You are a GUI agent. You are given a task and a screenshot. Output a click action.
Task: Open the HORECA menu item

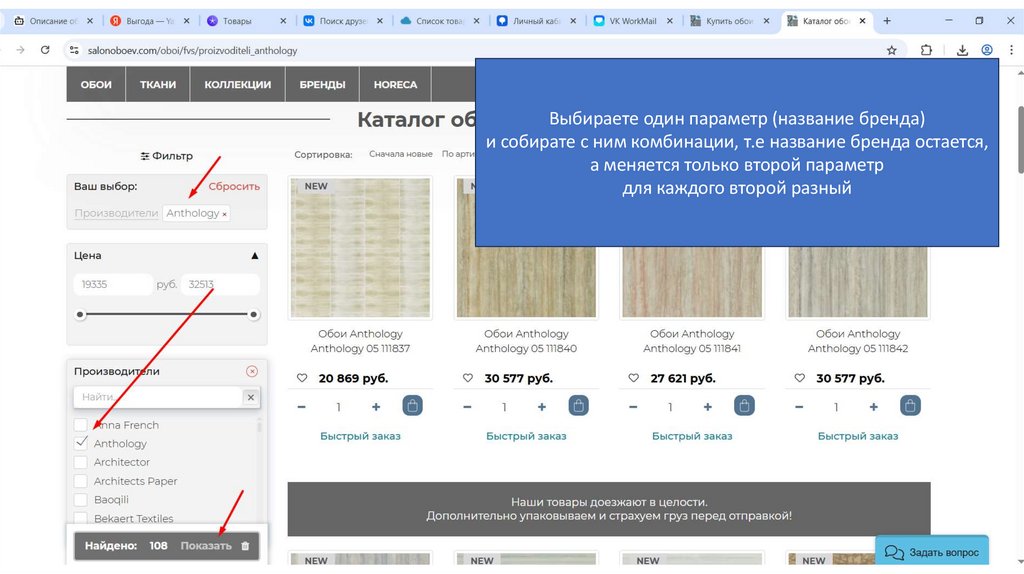pos(395,84)
